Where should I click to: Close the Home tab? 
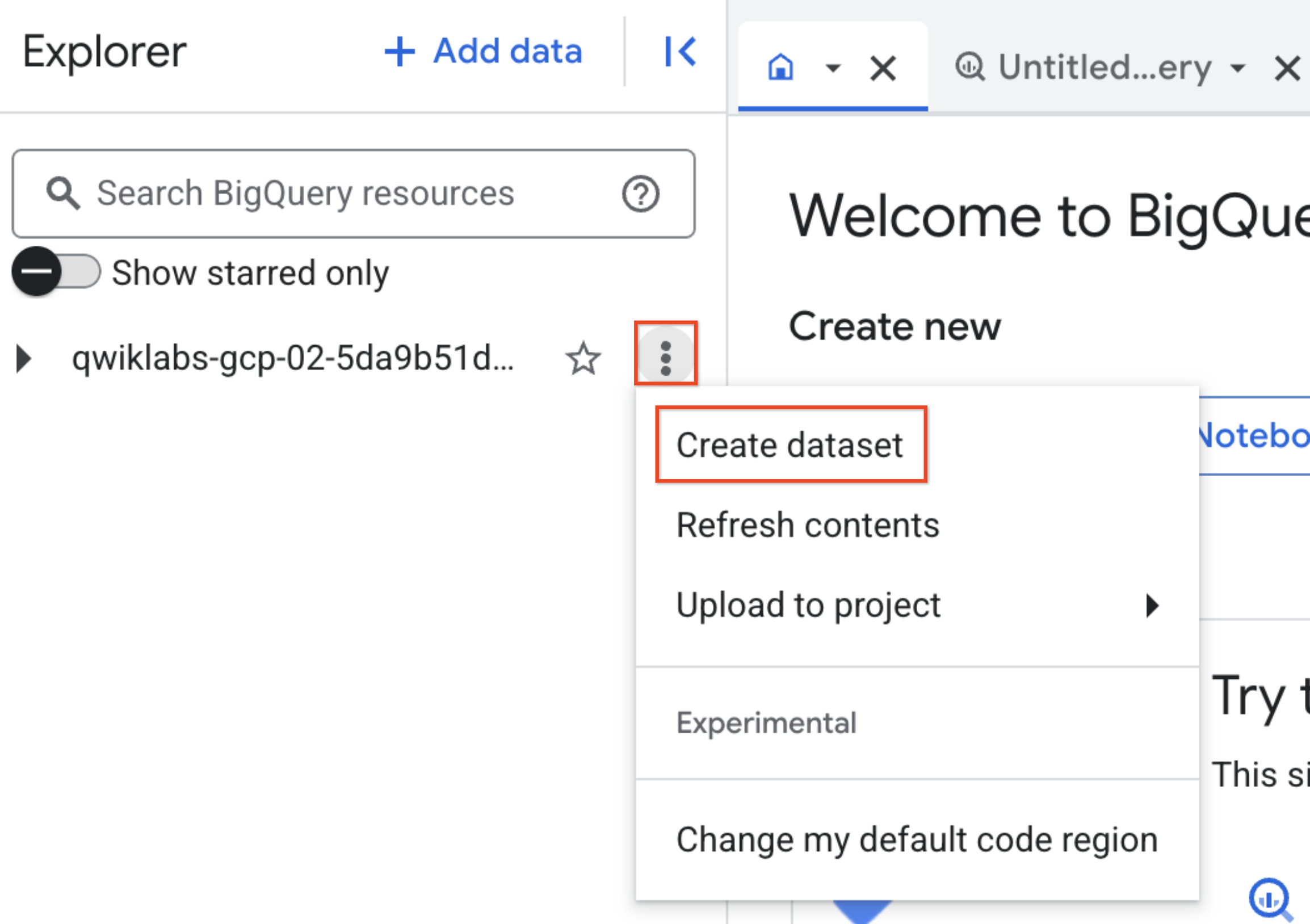tap(883, 69)
